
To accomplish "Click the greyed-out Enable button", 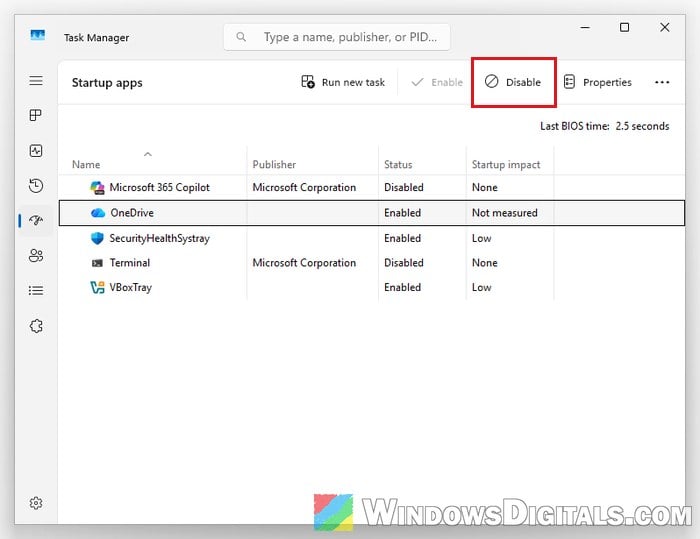I will [x=437, y=82].
